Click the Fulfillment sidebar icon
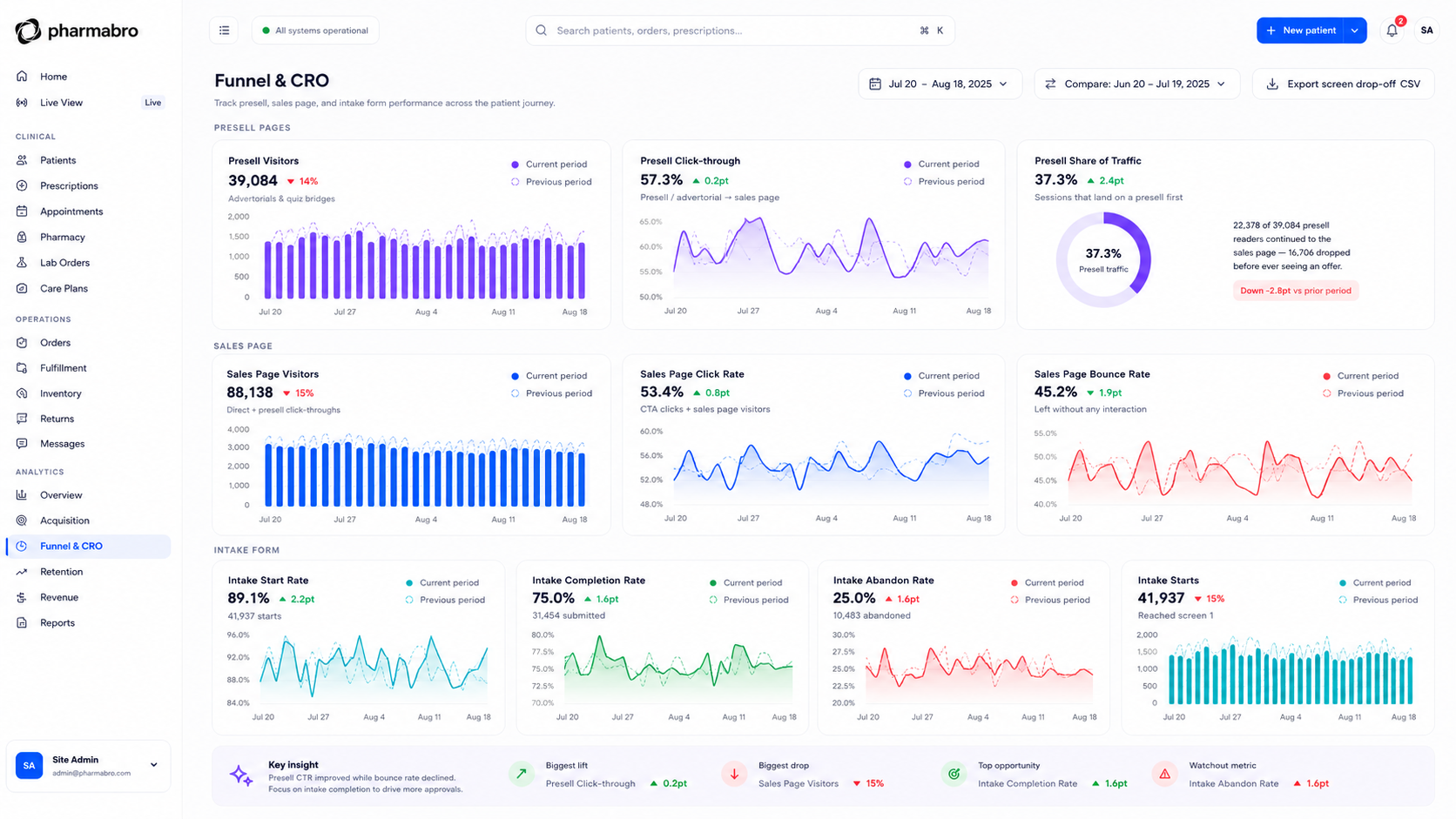Image resolution: width=1456 pixels, height=819 pixels. (x=22, y=368)
